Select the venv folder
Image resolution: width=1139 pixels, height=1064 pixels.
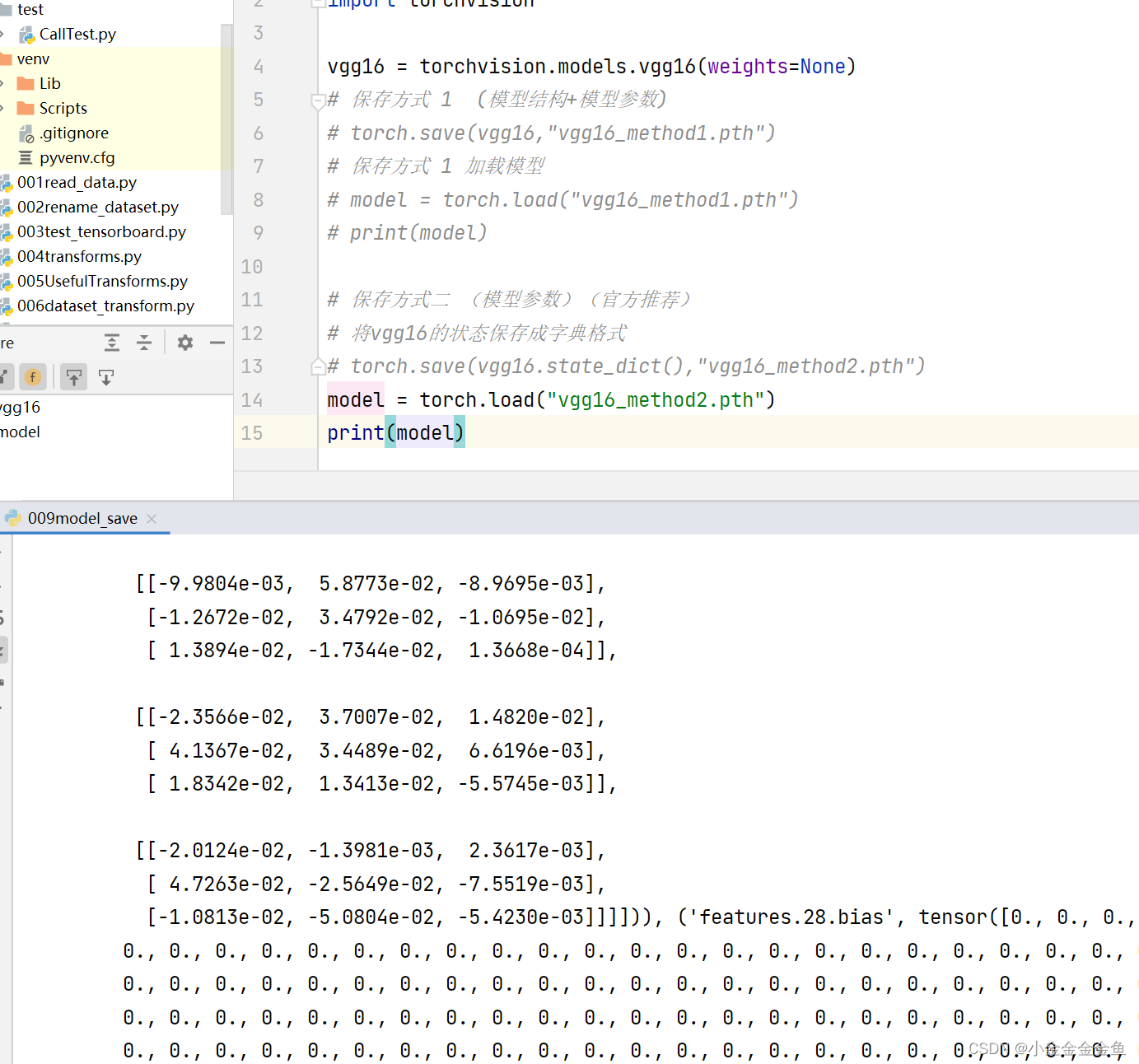(x=33, y=58)
